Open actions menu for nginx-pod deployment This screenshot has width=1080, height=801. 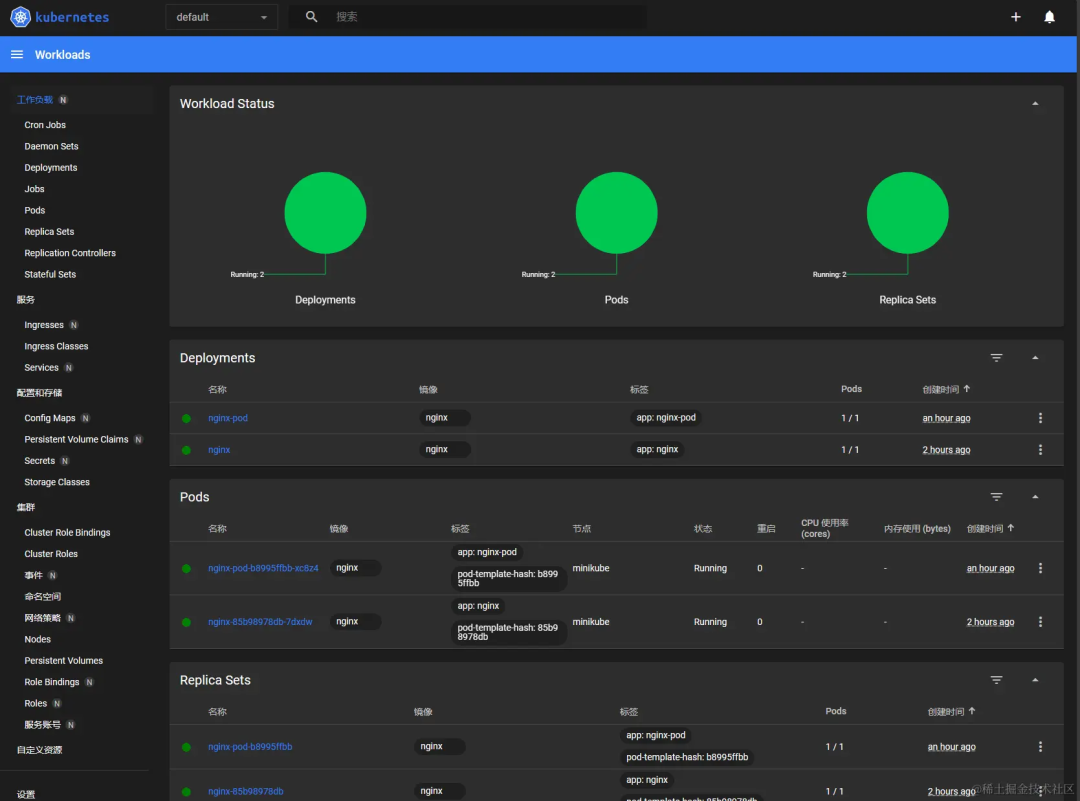(1040, 418)
